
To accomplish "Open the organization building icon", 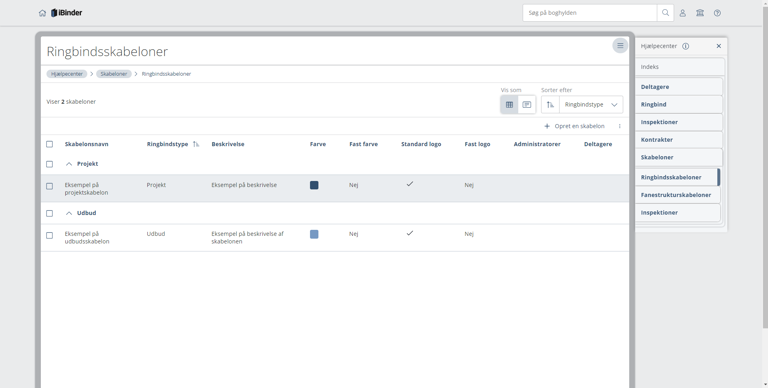I will click(700, 13).
